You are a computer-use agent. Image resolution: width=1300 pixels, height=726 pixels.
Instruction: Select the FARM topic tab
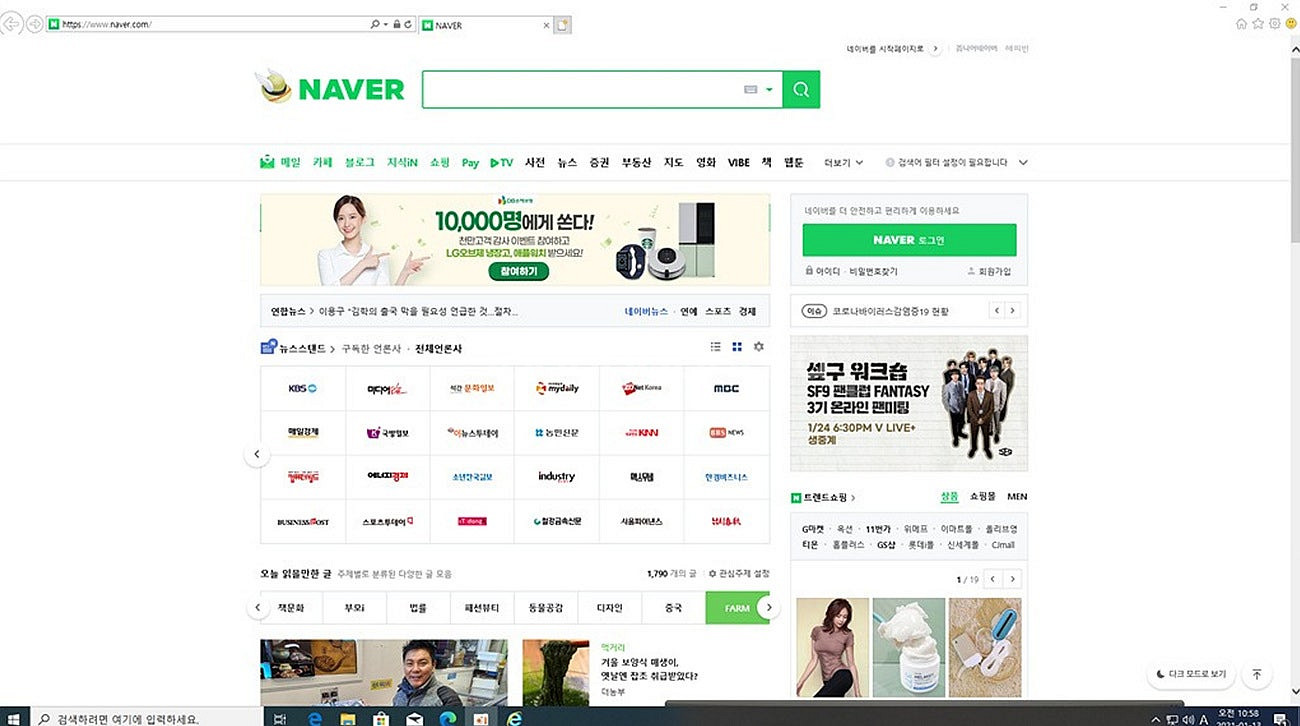point(737,608)
